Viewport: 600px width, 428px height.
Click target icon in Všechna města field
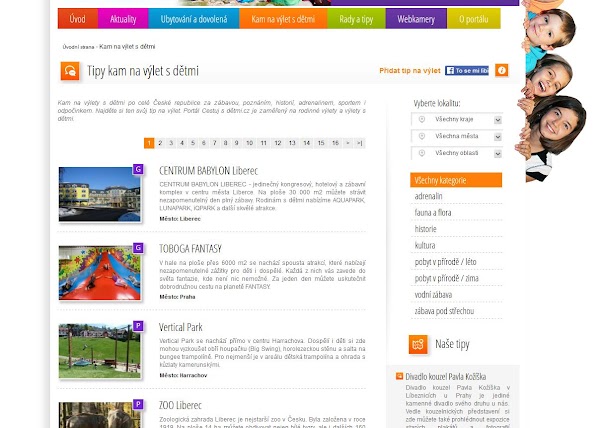(422, 136)
